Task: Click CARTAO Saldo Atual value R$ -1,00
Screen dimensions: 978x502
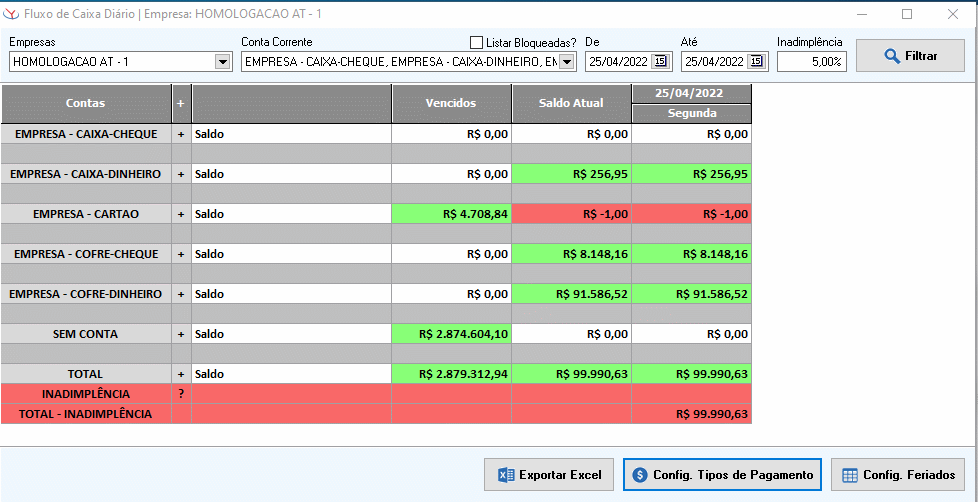Action: pos(571,214)
